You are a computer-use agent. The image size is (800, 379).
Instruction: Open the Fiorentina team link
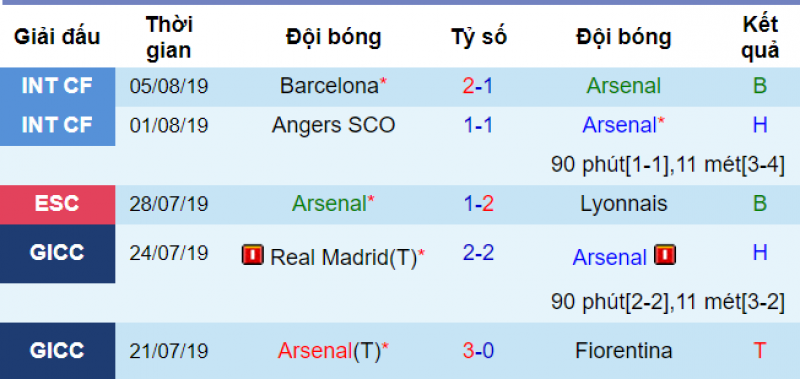pos(623,351)
